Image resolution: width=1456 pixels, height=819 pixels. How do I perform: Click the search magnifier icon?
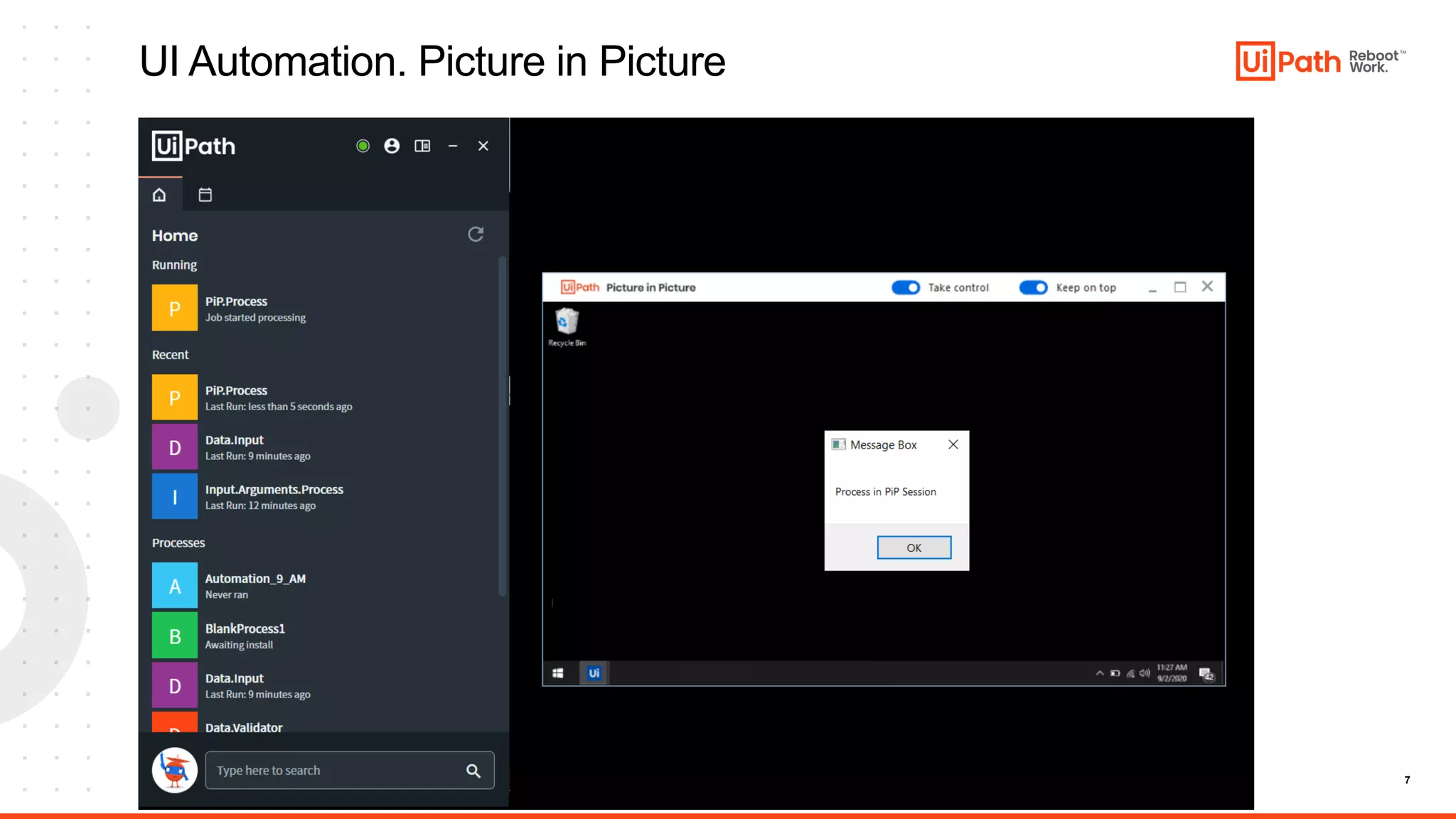point(473,771)
